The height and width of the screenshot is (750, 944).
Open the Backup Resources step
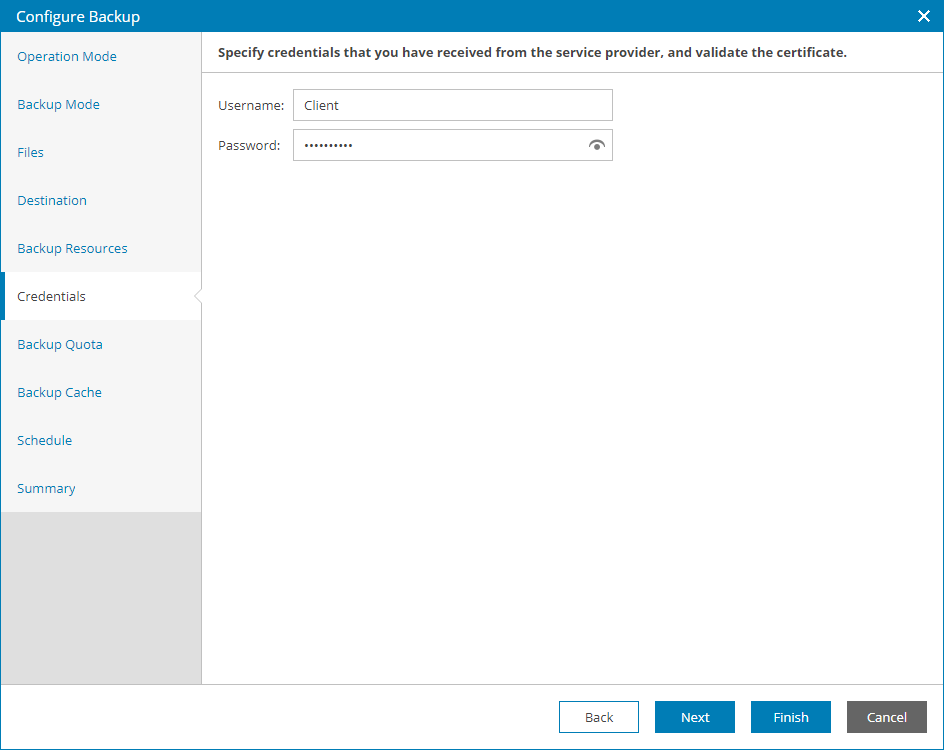72,249
